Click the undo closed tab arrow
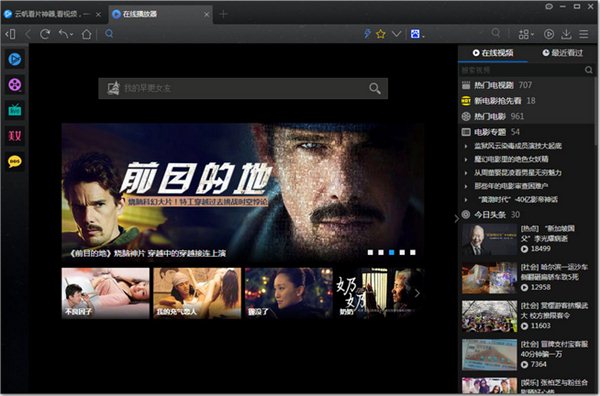Screen dimensions: 600x396 coord(65,34)
